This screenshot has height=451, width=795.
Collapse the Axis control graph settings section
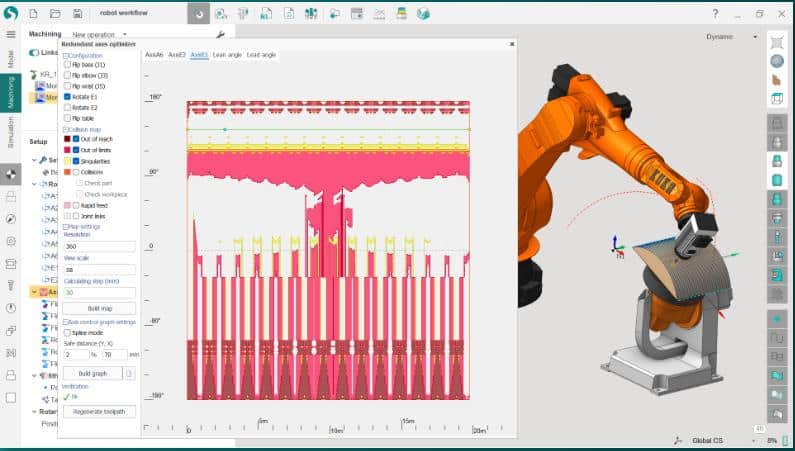pyautogui.click(x=65, y=322)
